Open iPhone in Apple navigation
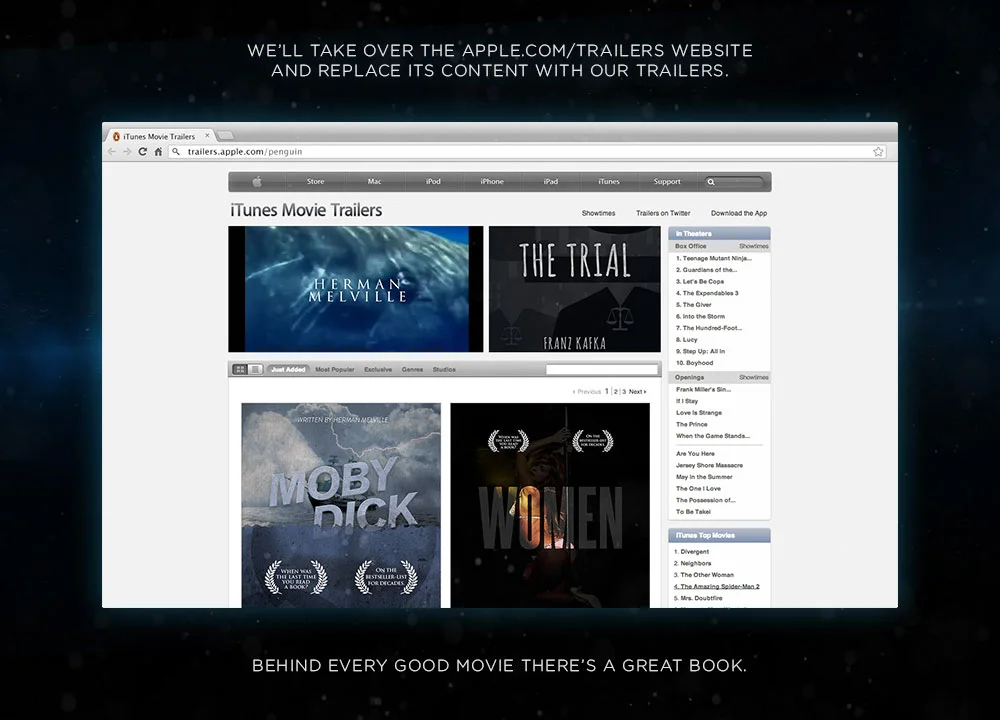 (492, 182)
